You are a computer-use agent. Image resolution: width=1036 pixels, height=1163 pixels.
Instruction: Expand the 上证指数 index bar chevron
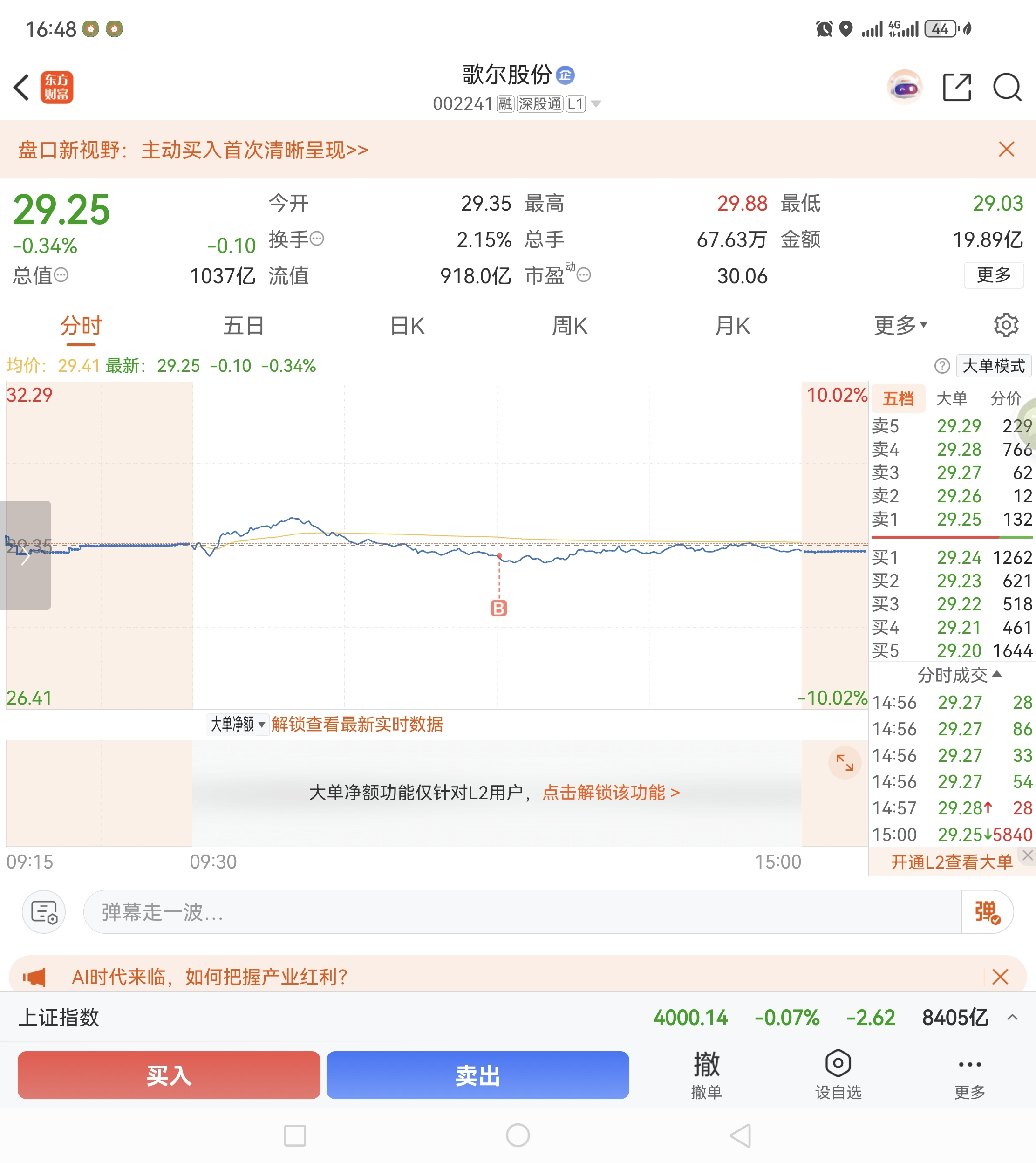pos(1011,1017)
